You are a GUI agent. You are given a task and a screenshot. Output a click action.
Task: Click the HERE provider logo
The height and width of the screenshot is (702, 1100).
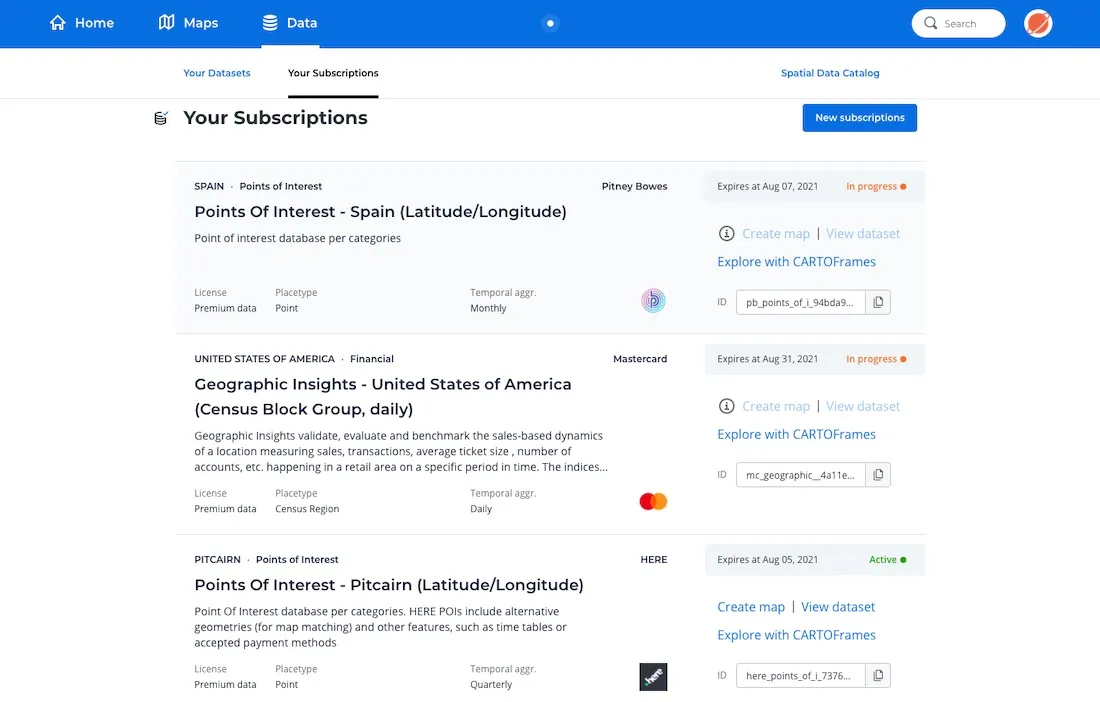pos(653,677)
